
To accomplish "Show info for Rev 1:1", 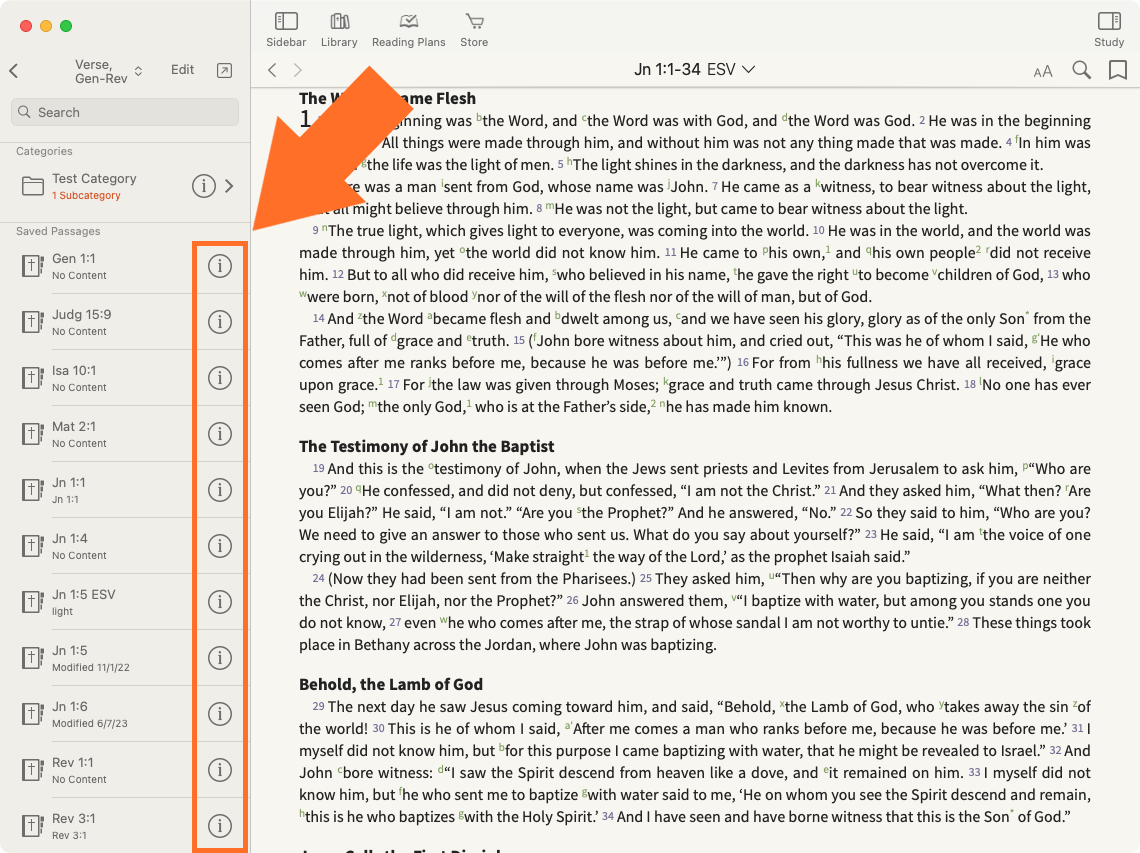I will (x=220, y=770).
